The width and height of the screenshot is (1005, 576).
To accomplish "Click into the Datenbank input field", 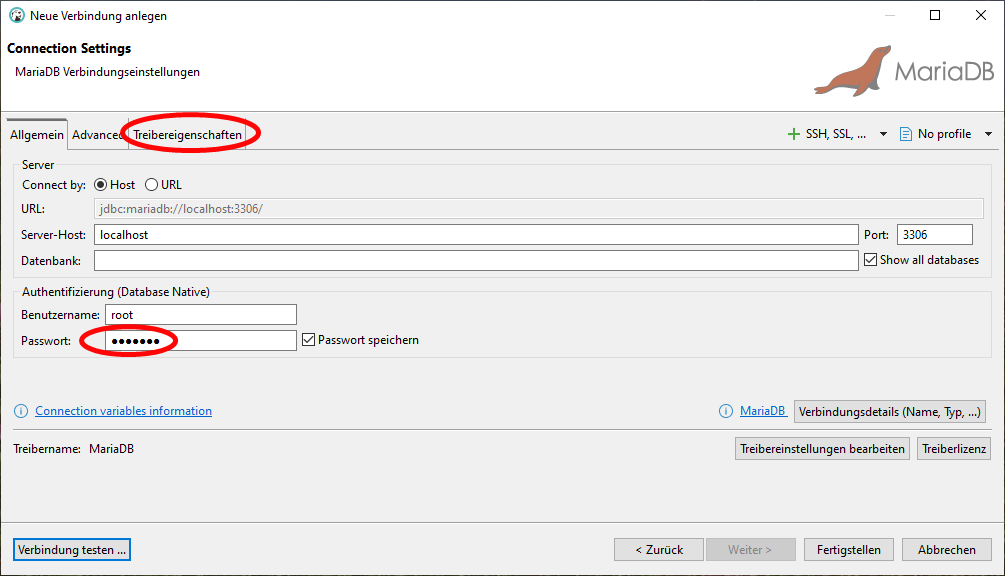I will coord(476,260).
